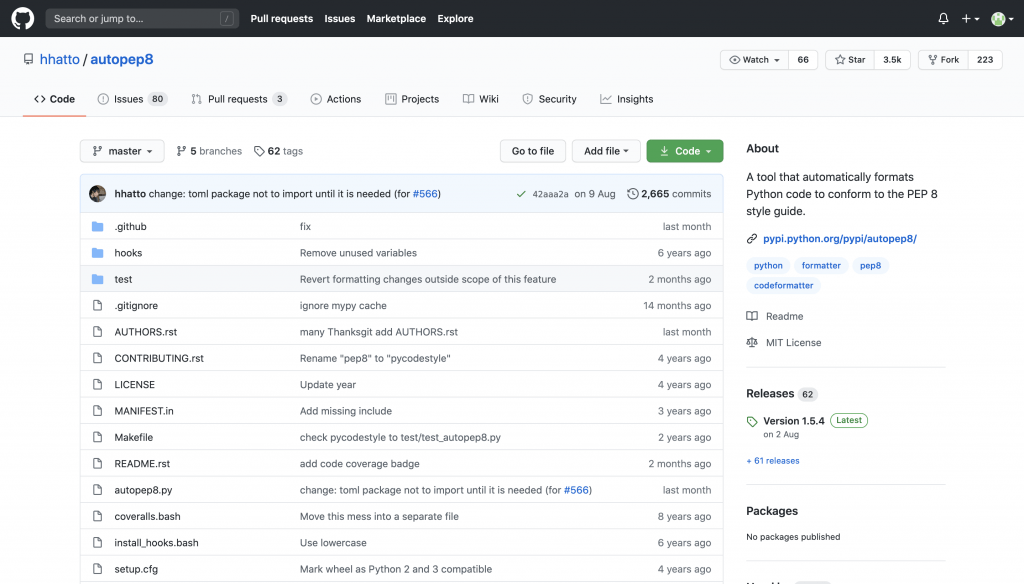Screen dimensions: 1024x584
Task: Star the repository
Action: pyautogui.click(x=850, y=59)
